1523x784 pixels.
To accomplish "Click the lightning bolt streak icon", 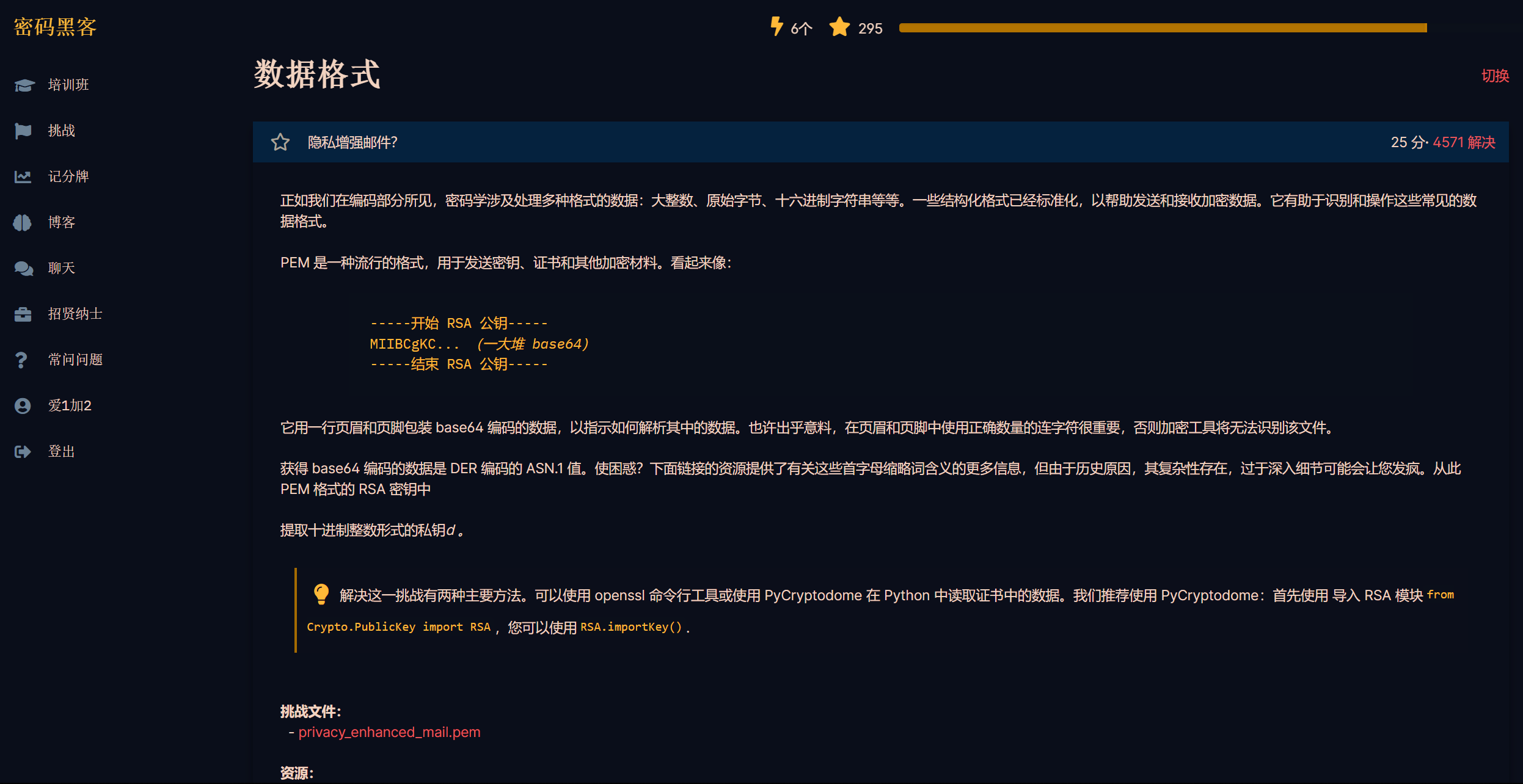I will pyautogui.click(x=776, y=27).
